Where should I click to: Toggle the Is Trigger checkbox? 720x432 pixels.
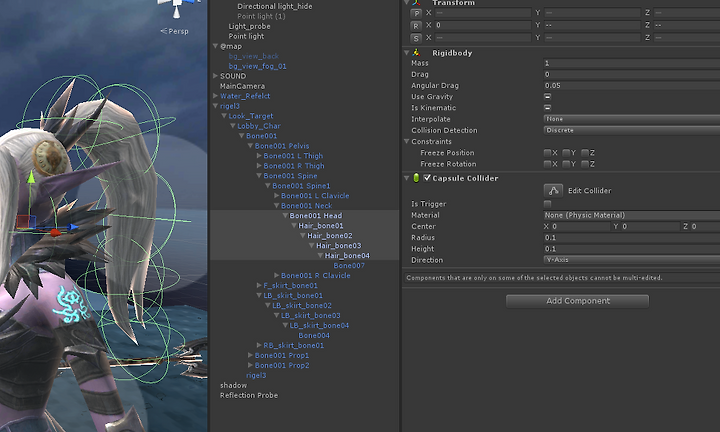[x=547, y=203]
